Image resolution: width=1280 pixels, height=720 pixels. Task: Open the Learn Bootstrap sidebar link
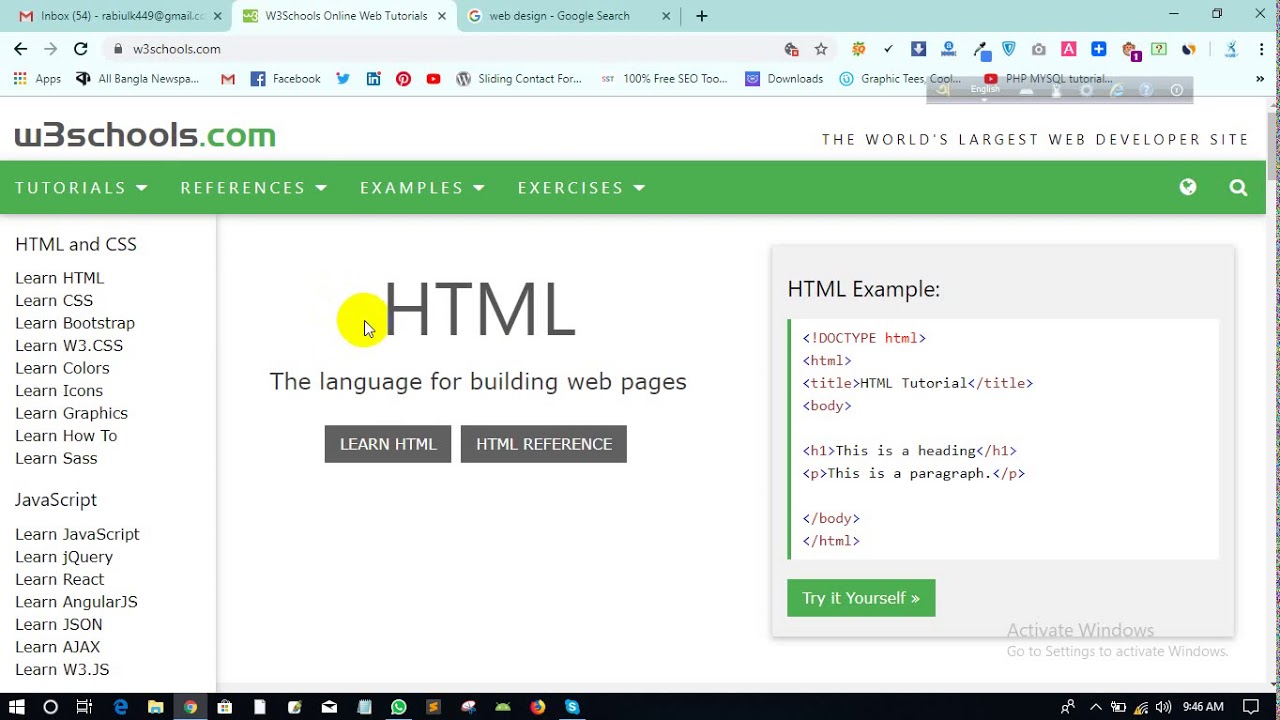coord(75,323)
